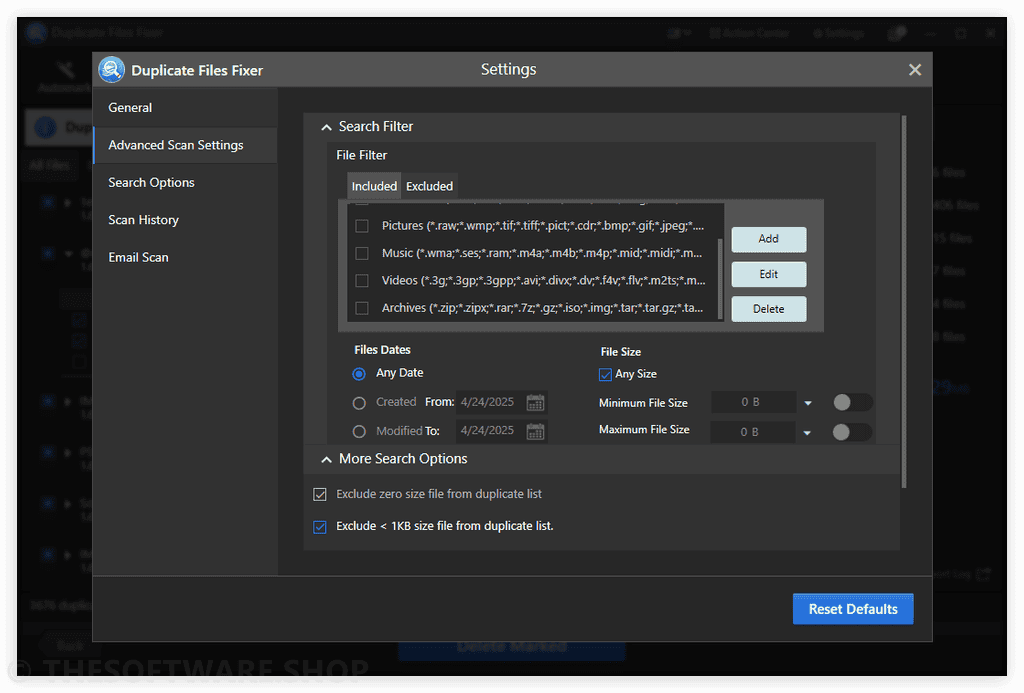Open Maximum File Size unit dropdown
This screenshot has width=1024, height=693.
point(807,432)
